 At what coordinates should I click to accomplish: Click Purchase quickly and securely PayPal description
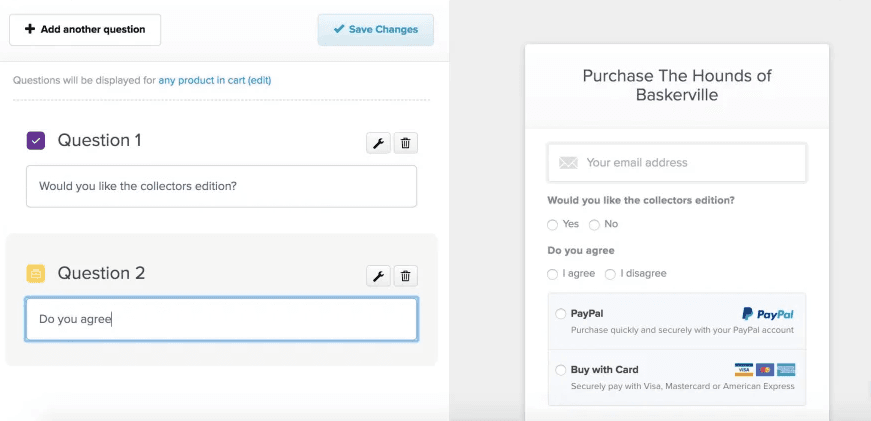[682, 330]
